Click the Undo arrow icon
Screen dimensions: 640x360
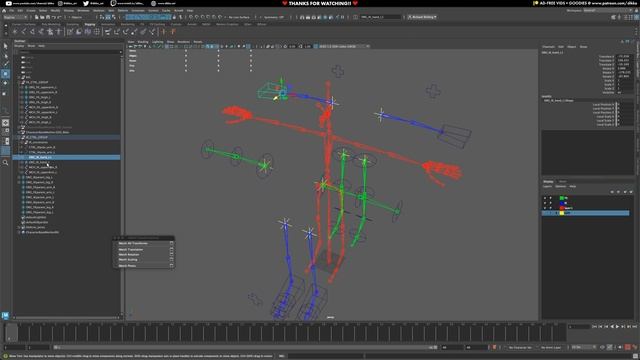54,17
